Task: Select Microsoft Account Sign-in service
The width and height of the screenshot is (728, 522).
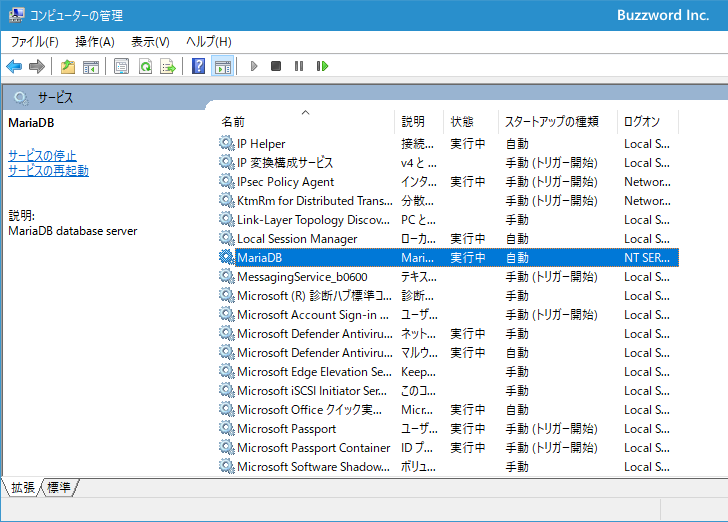Action: point(313,315)
